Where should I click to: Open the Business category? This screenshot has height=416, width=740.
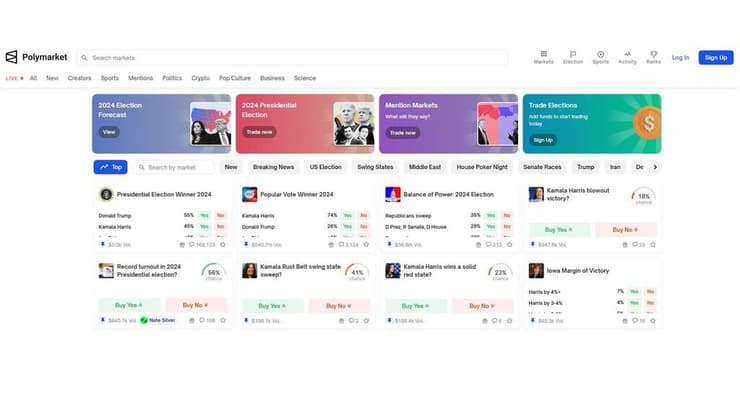pyautogui.click(x=272, y=78)
